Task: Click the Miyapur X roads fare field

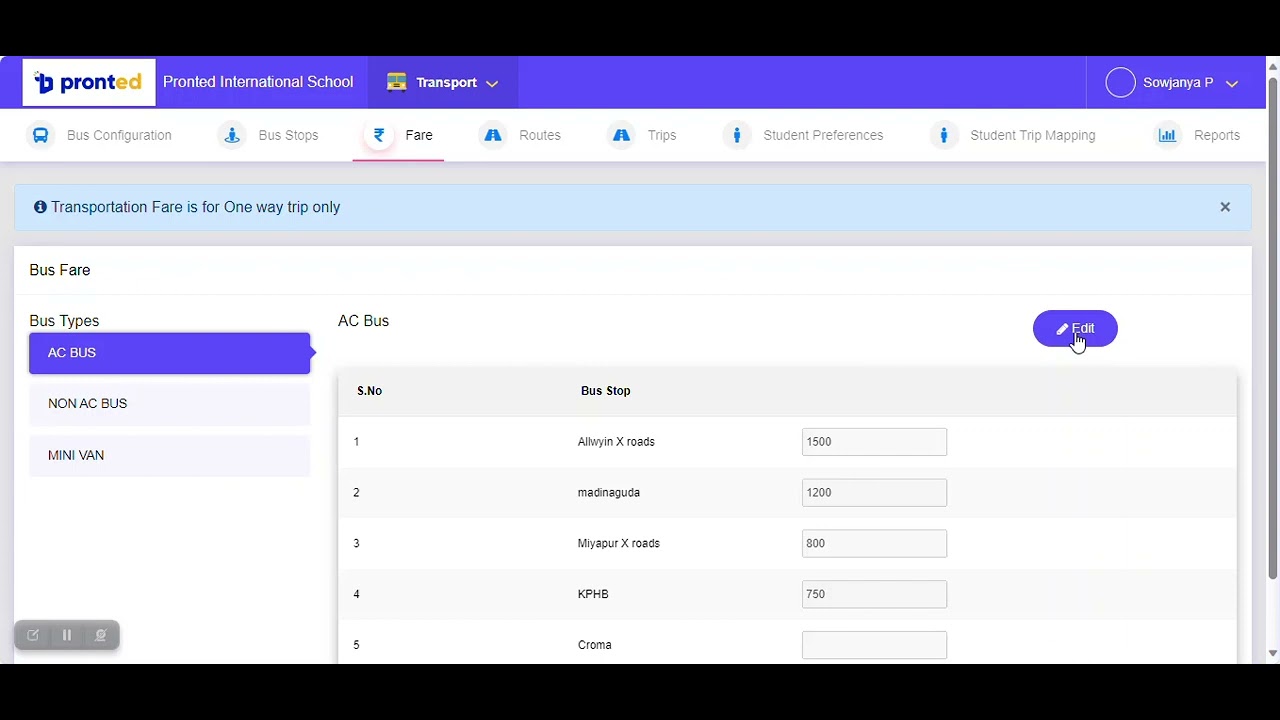Action: click(874, 543)
